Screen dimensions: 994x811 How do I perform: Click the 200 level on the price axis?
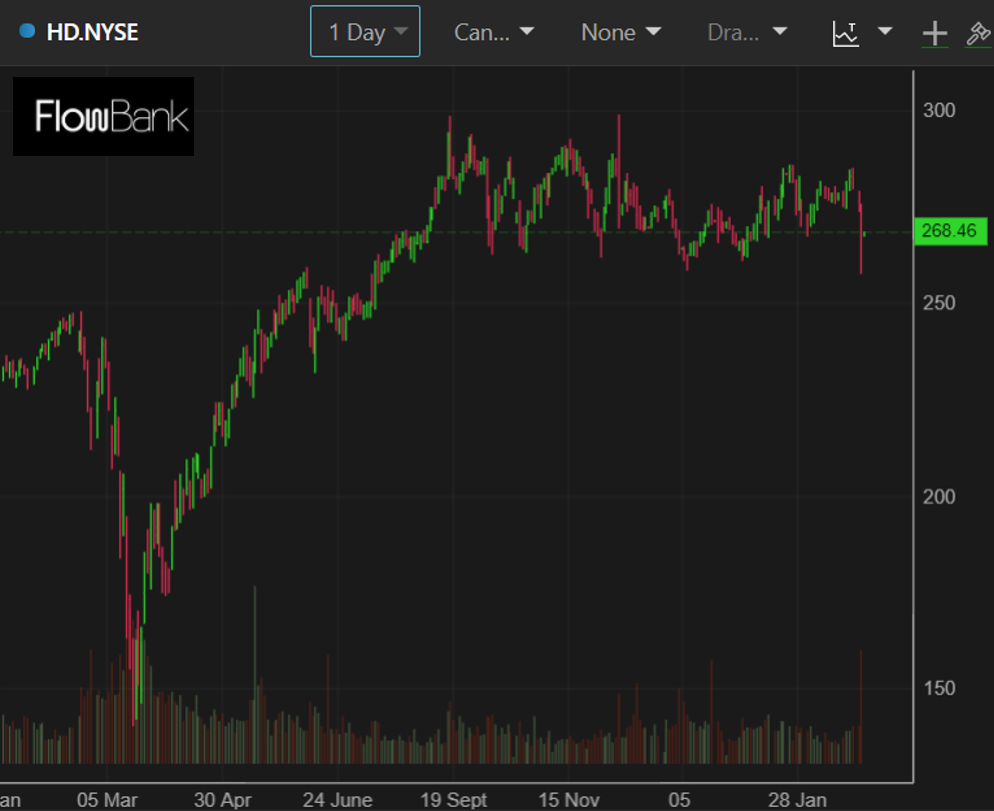(x=938, y=496)
